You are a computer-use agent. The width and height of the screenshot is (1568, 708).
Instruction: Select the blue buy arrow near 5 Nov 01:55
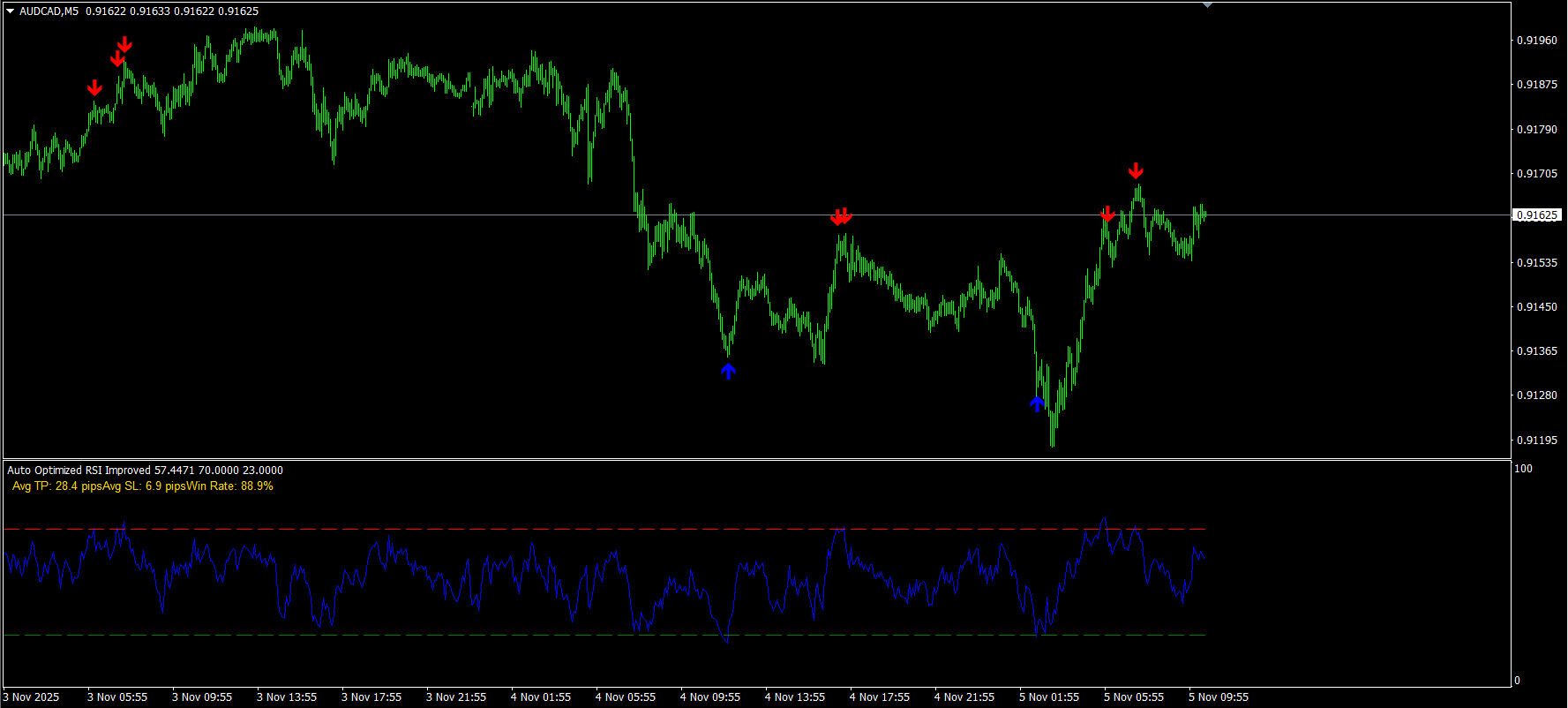coord(1038,403)
